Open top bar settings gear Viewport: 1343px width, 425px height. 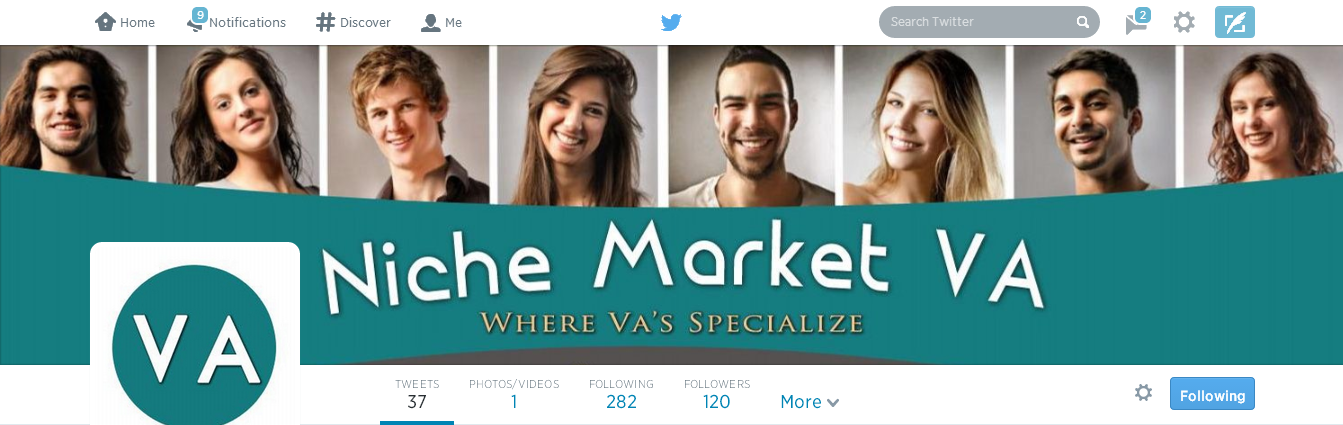1184,22
